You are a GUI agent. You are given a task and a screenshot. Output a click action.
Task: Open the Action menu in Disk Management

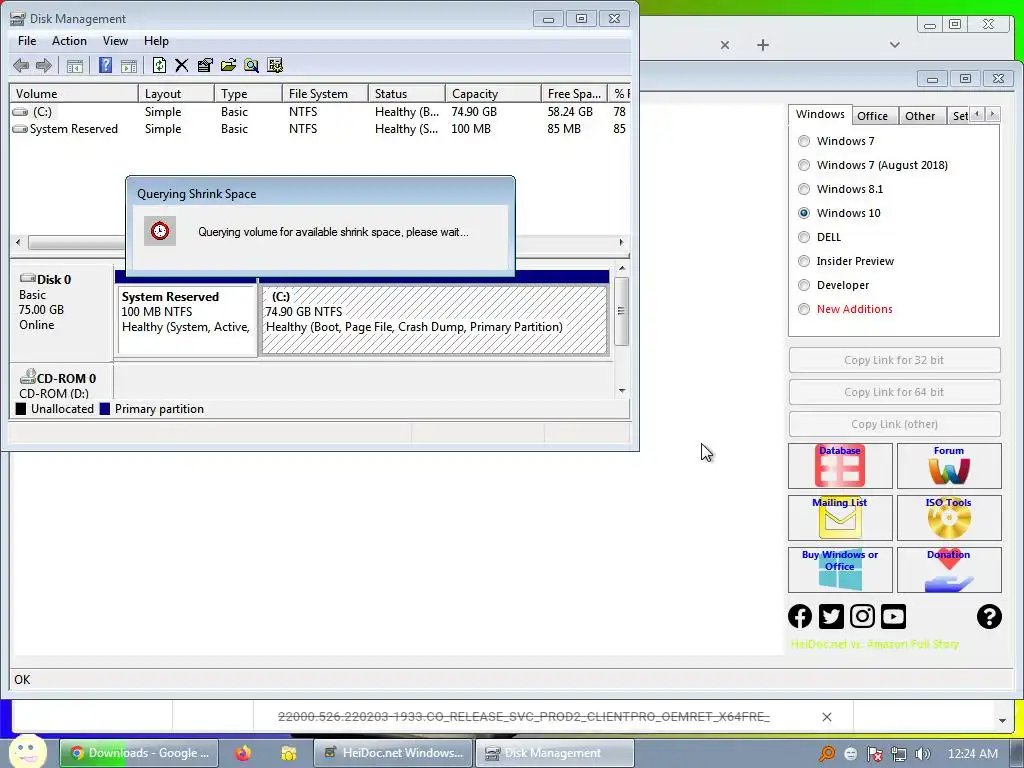click(69, 40)
